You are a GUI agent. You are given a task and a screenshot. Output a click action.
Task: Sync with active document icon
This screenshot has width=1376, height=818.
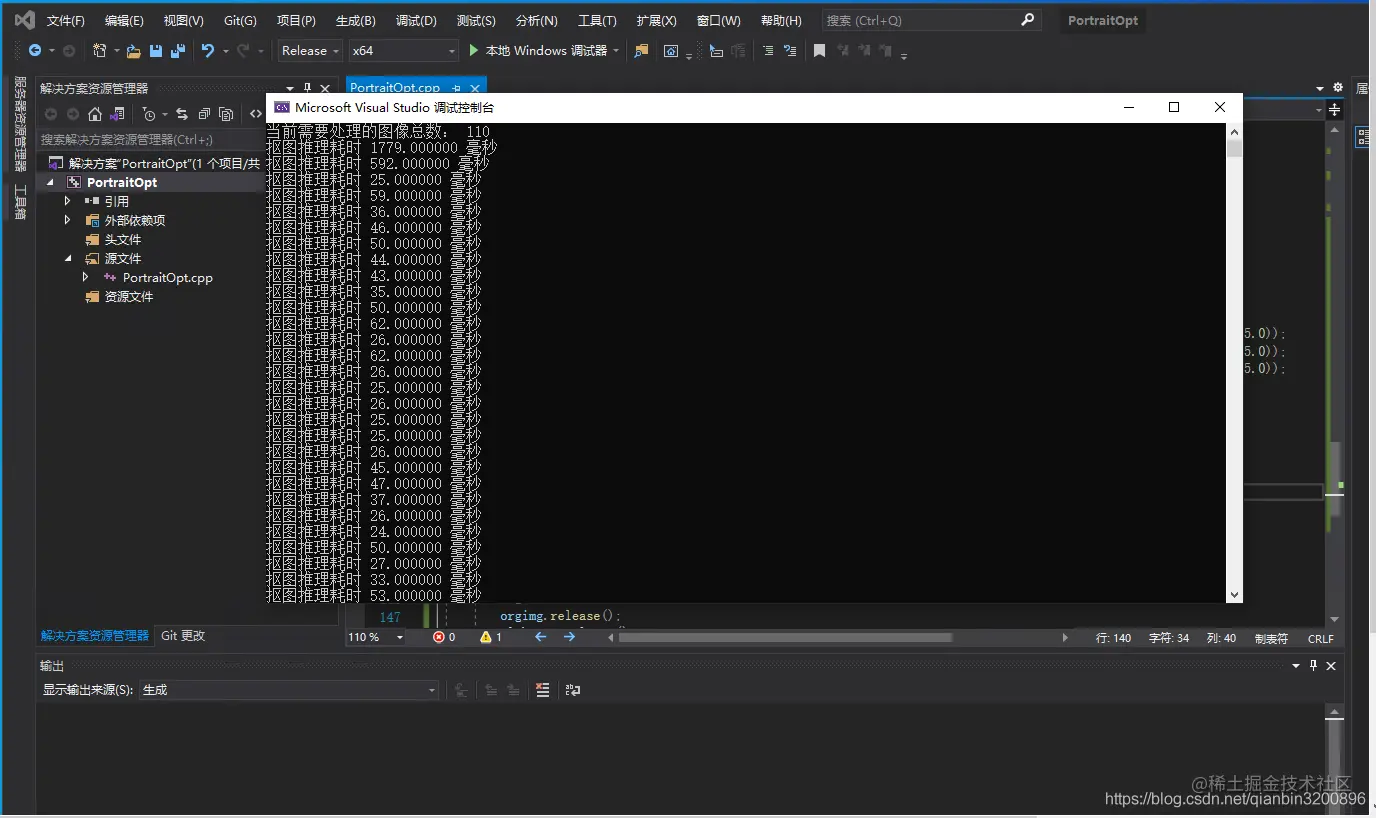click(182, 114)
